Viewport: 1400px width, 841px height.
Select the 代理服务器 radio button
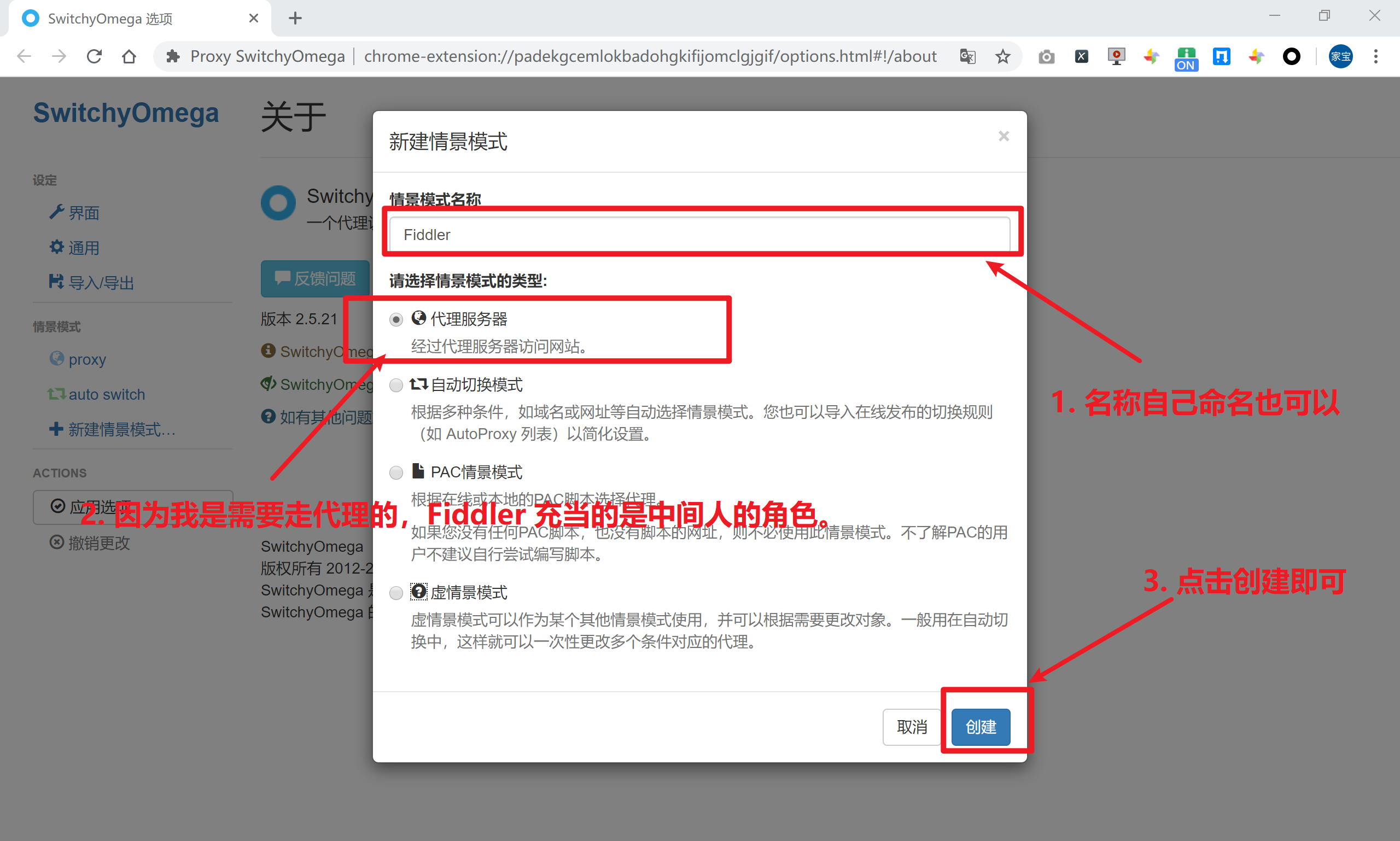tap(396, 320)
